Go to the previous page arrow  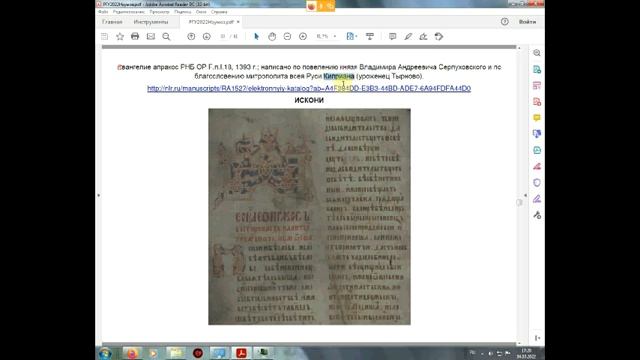pos(191,37)
